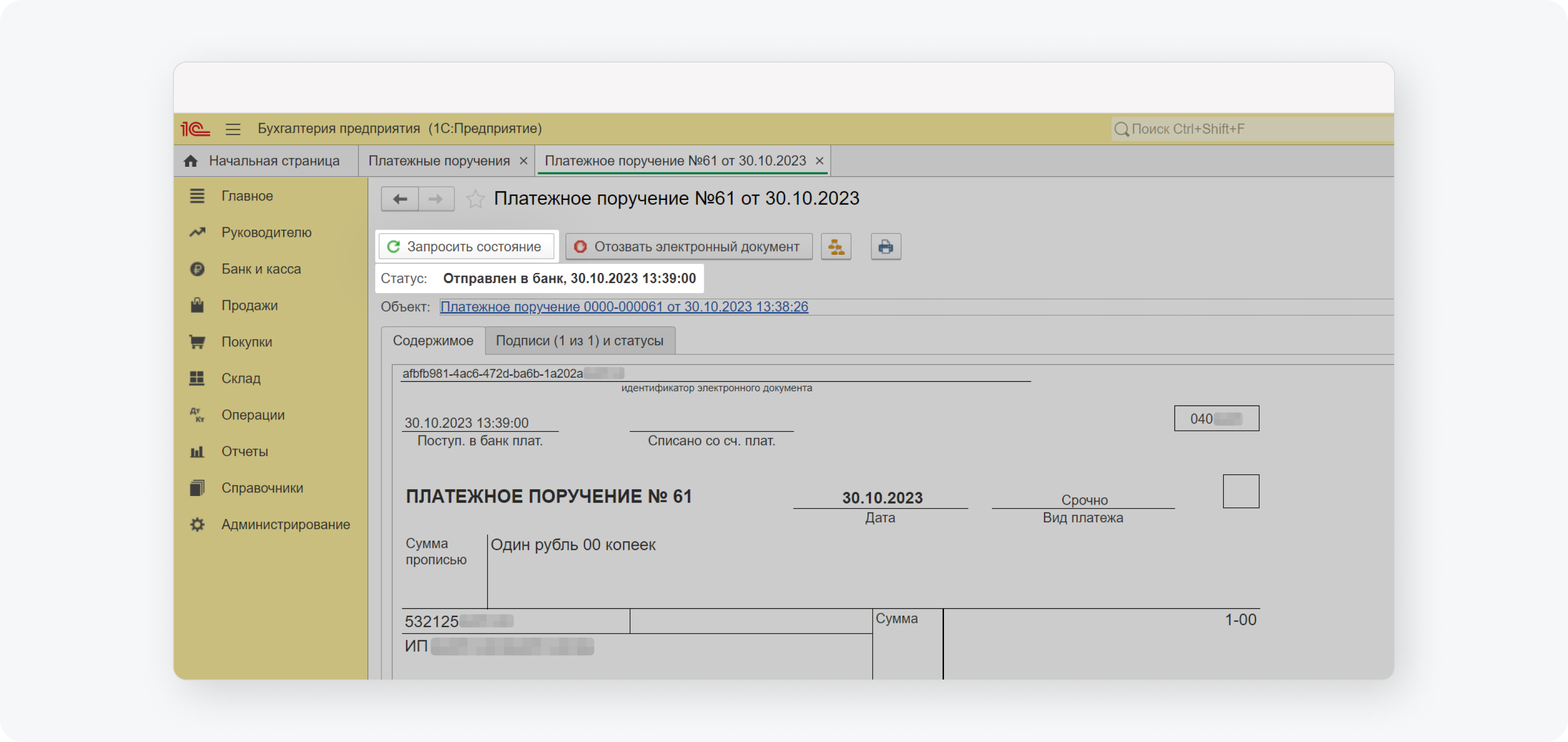Open the Отчеты section
The width and height of the screenshot is (1568, 742).
[x=245, y=452]
